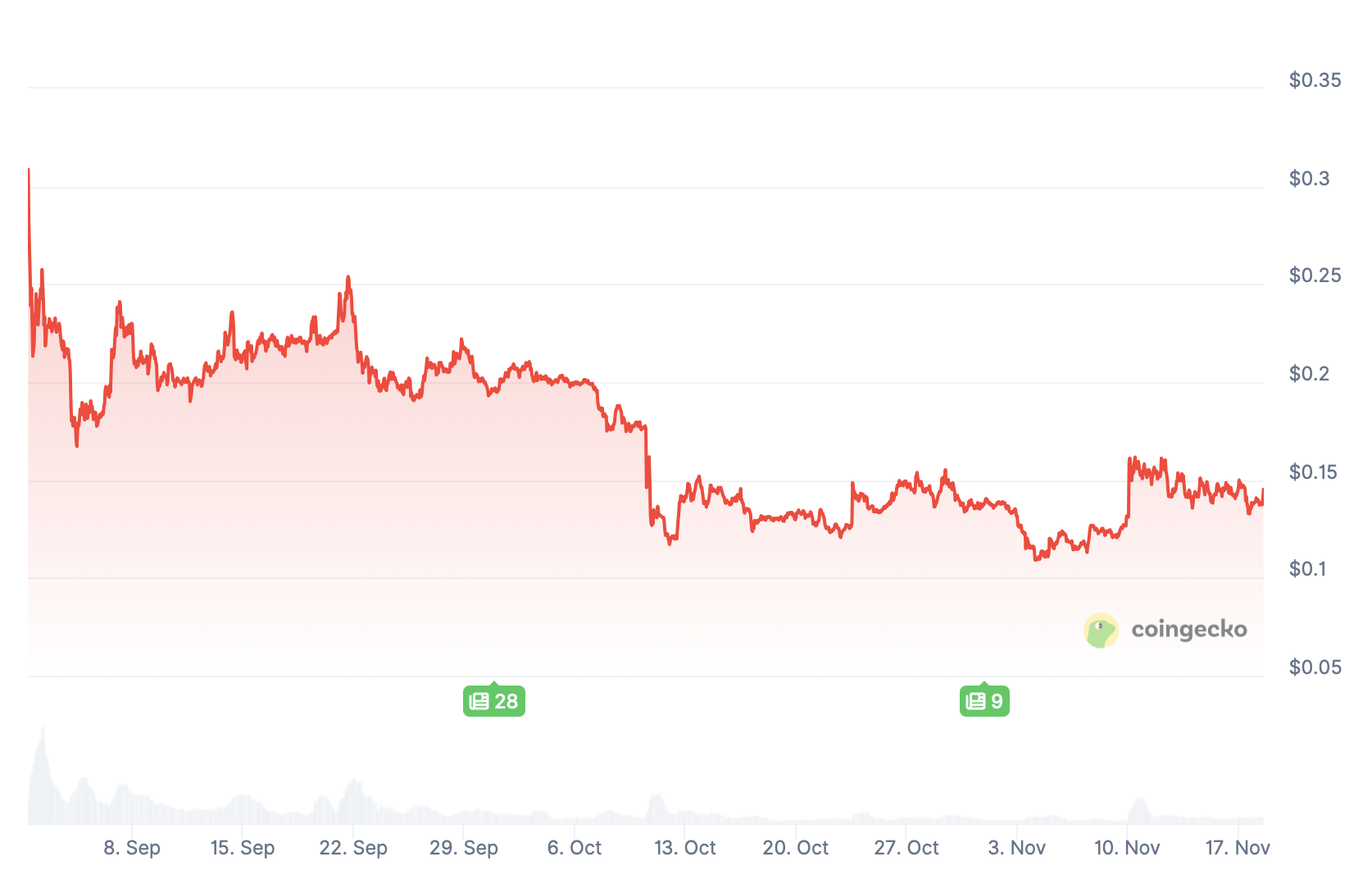Select the 20. Oct date label
The image size is (1372, 884).
[x=796, y=848]
